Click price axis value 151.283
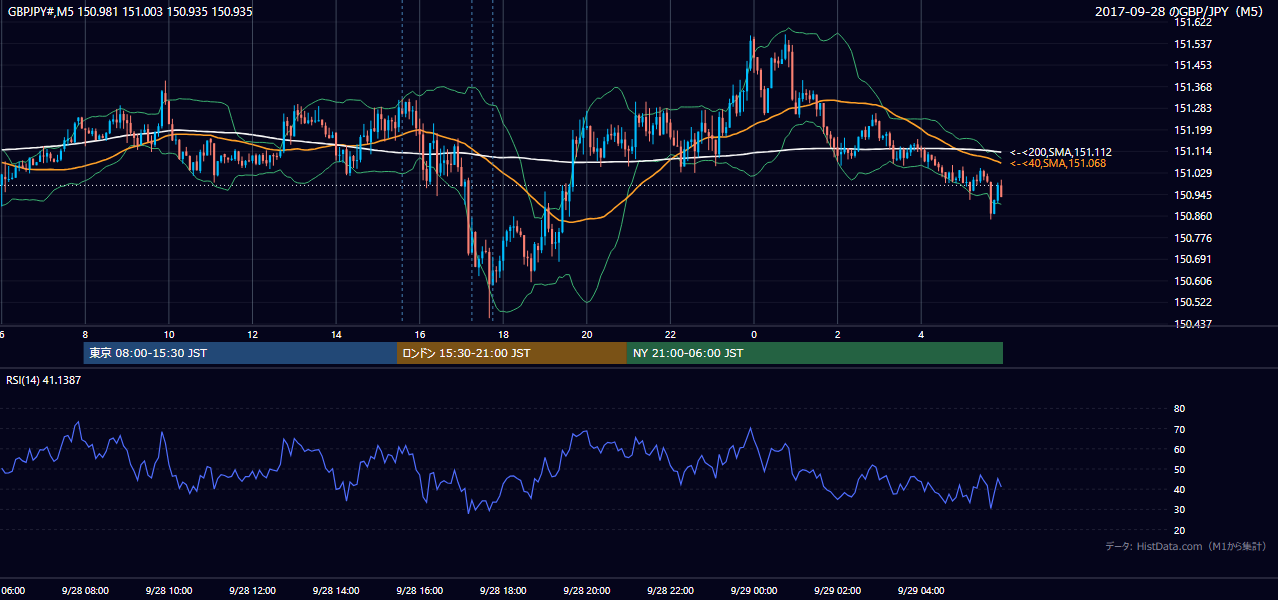The image size is (1278, 600). coord(1192,108)
